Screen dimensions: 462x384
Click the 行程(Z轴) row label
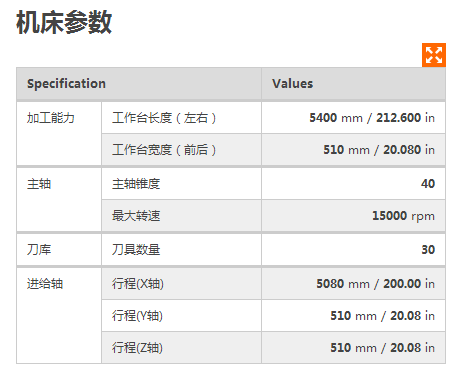[137, 348]
